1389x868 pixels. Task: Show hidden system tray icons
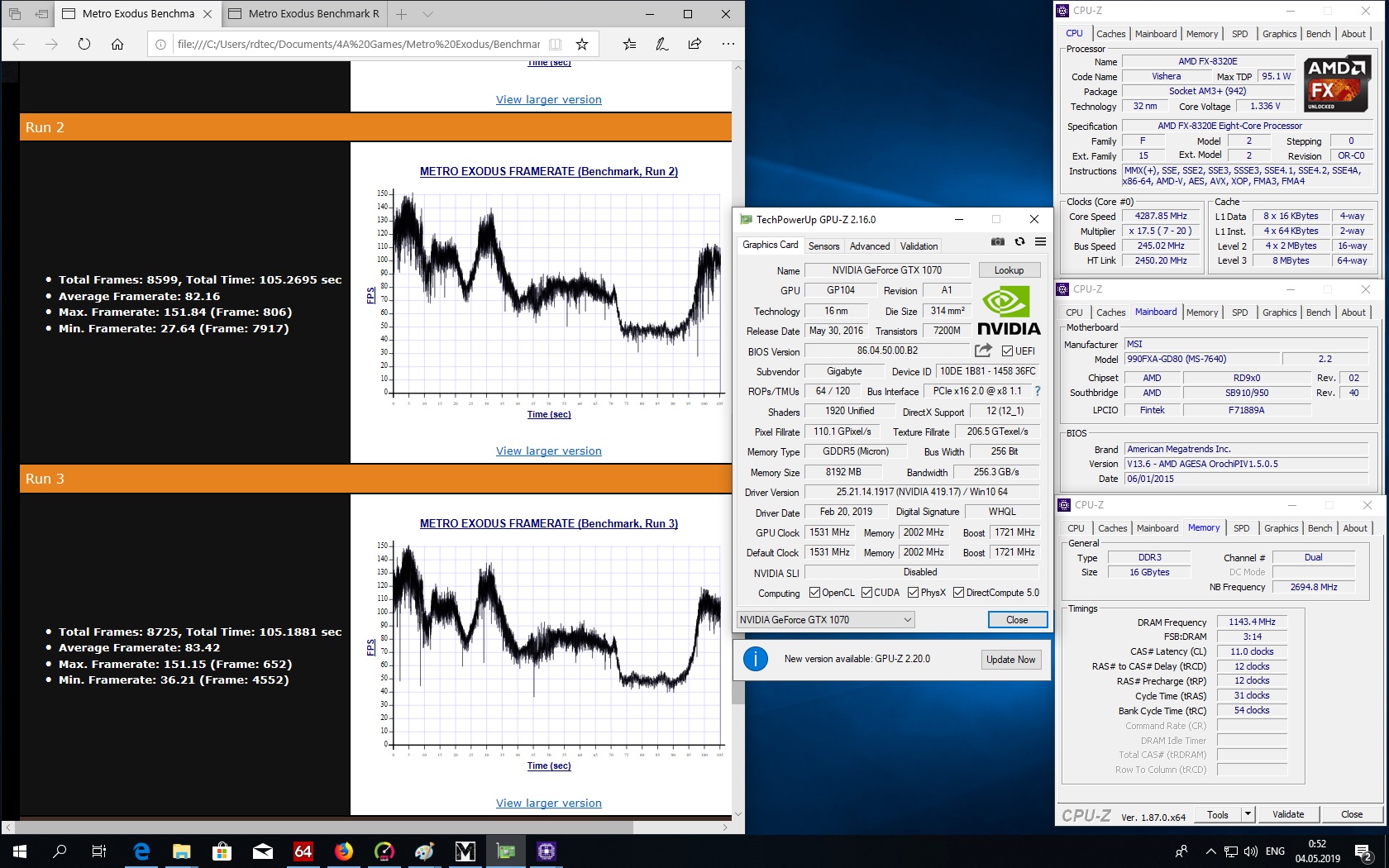point(1211,851)
